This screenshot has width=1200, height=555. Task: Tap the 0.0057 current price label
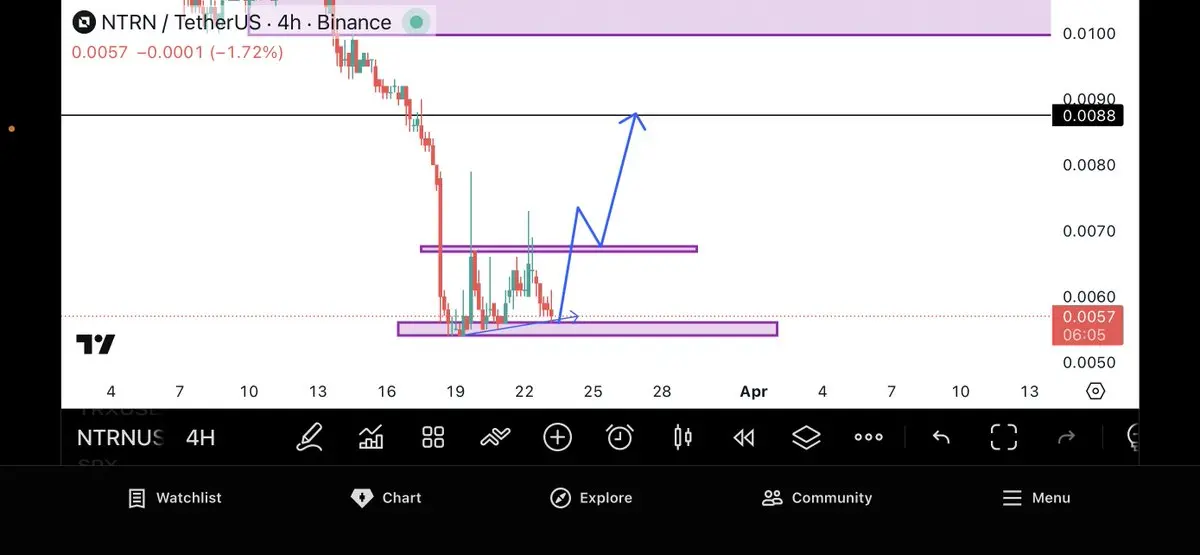(x=1088, y=326)
